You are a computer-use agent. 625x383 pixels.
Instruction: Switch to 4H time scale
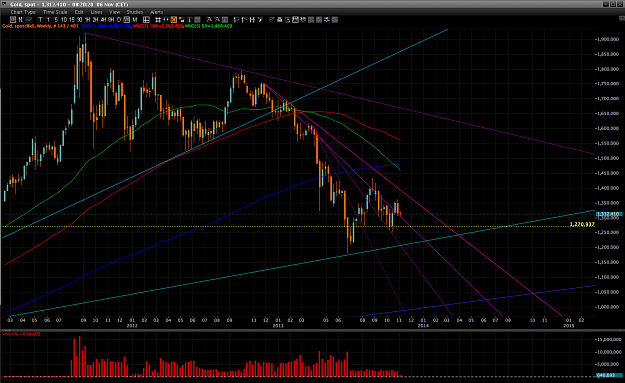[103, 20]
